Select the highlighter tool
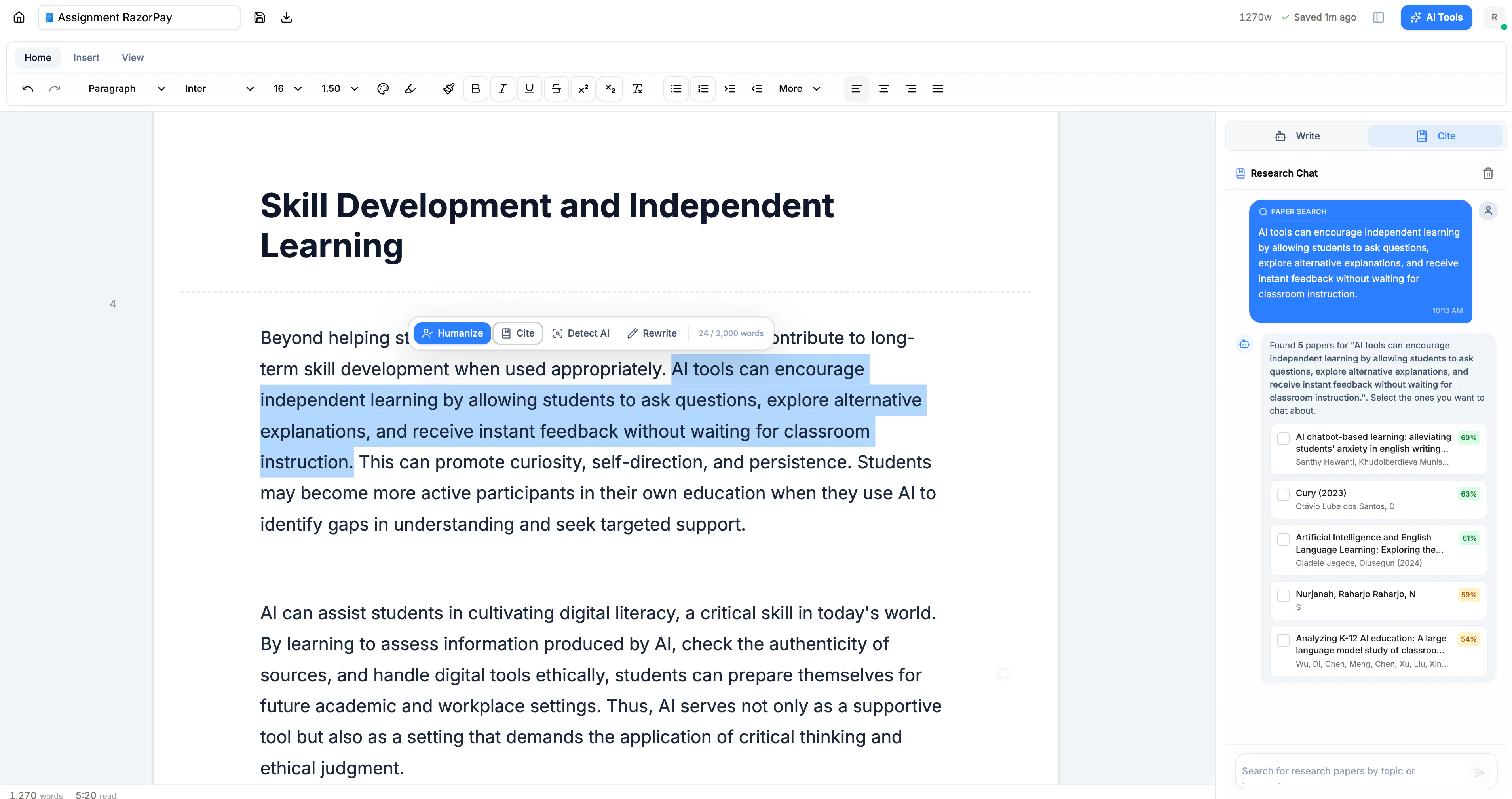 point(410,89)
